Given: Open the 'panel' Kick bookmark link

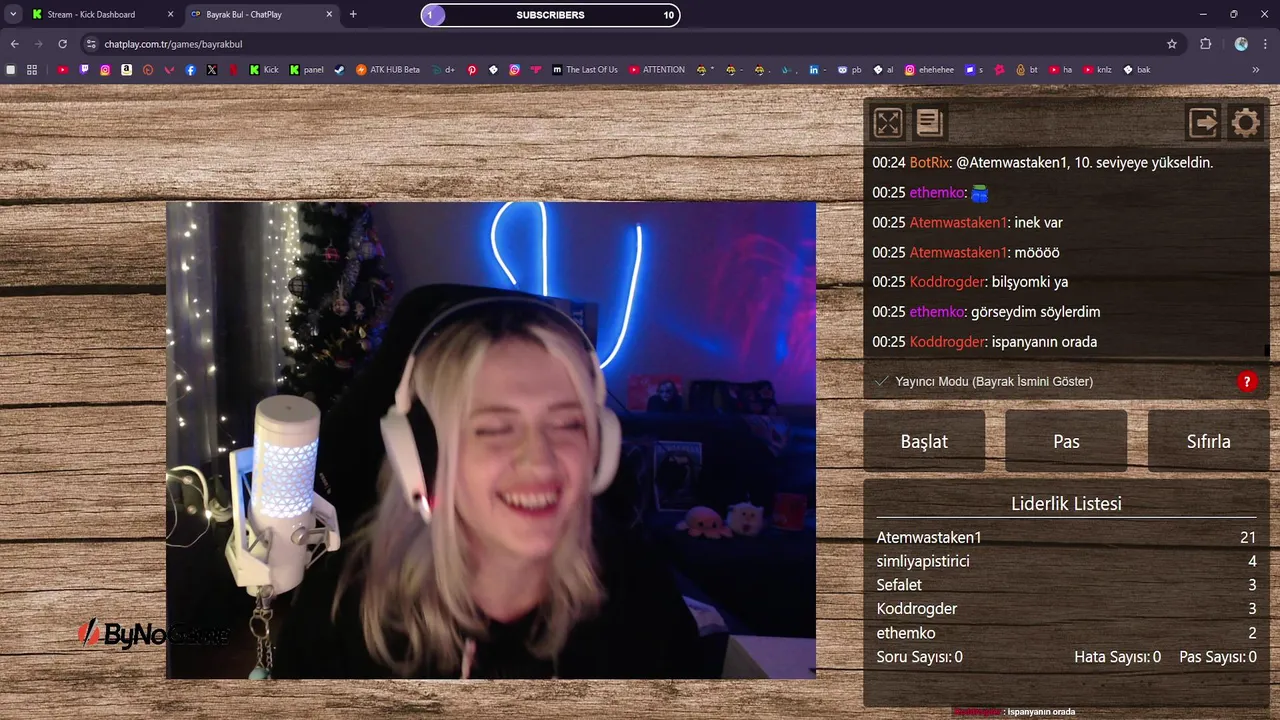Looking at the screenshot, I should coord(306,70).
